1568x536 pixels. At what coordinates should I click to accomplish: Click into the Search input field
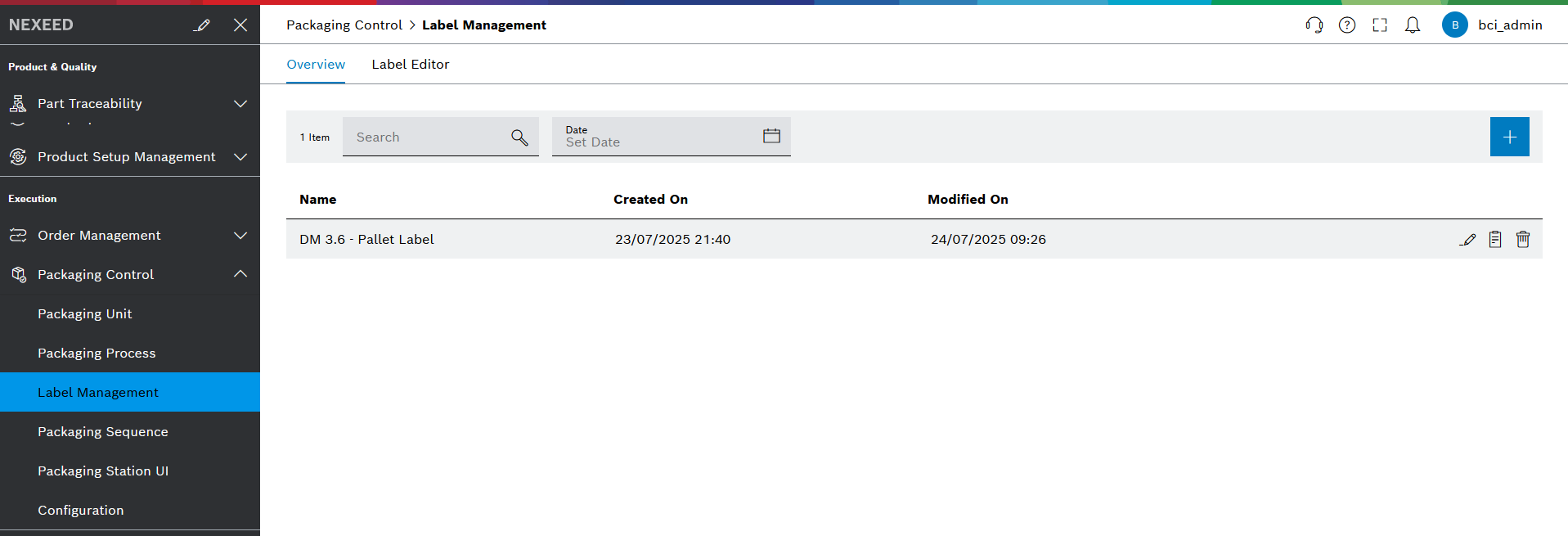tap(425, 137)
